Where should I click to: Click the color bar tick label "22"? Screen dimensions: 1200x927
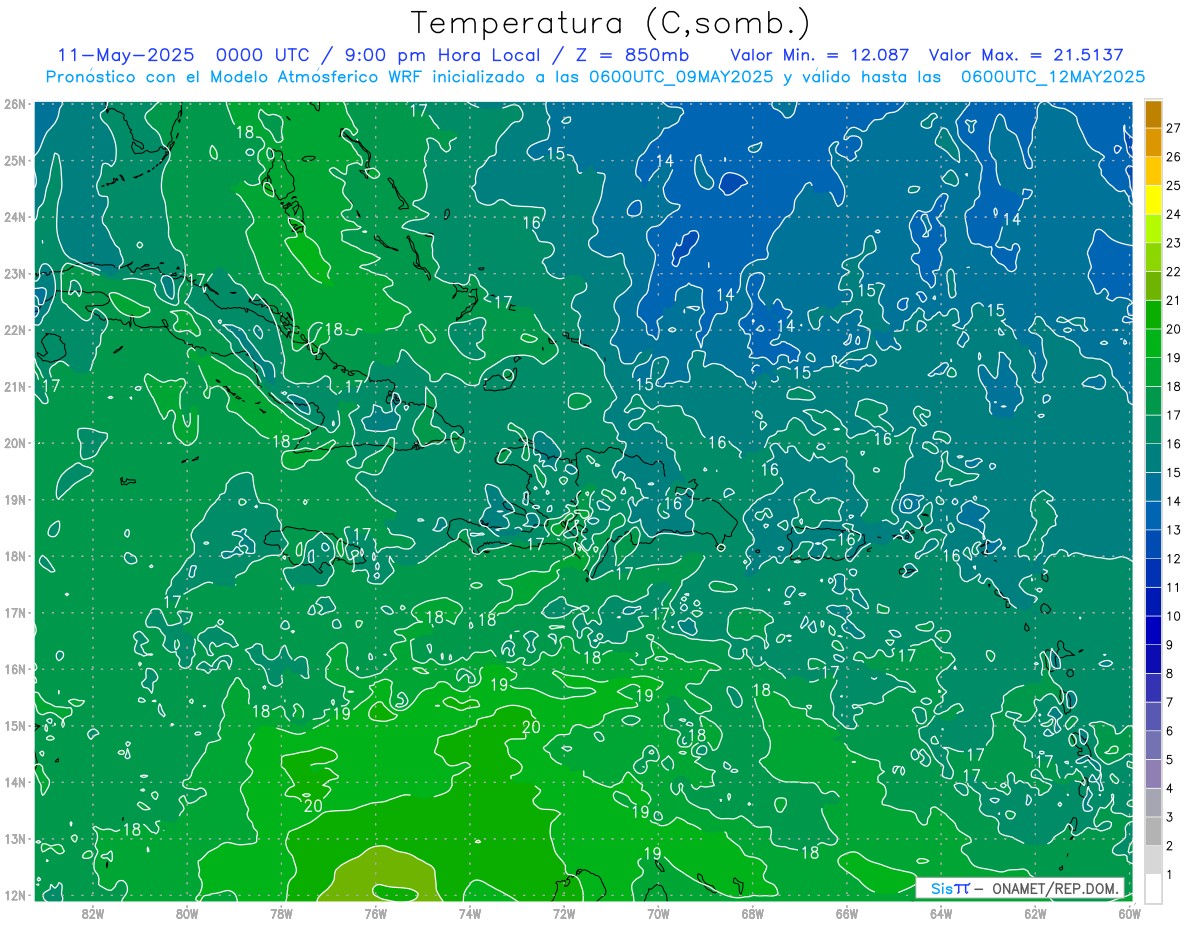(x=1174, y=272)
